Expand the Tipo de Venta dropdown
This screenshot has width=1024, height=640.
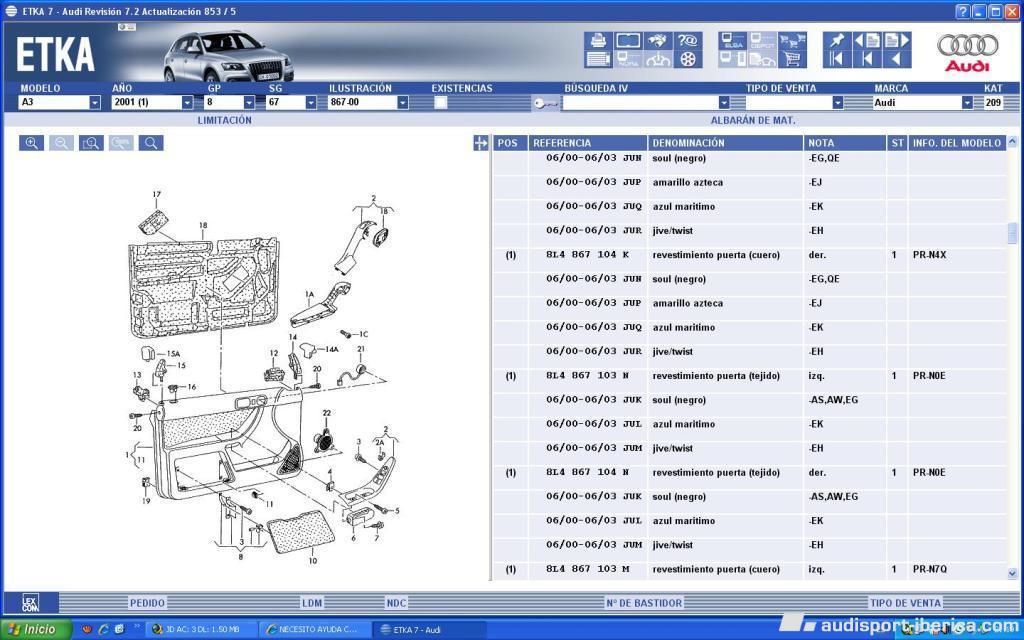coord(838,103)
